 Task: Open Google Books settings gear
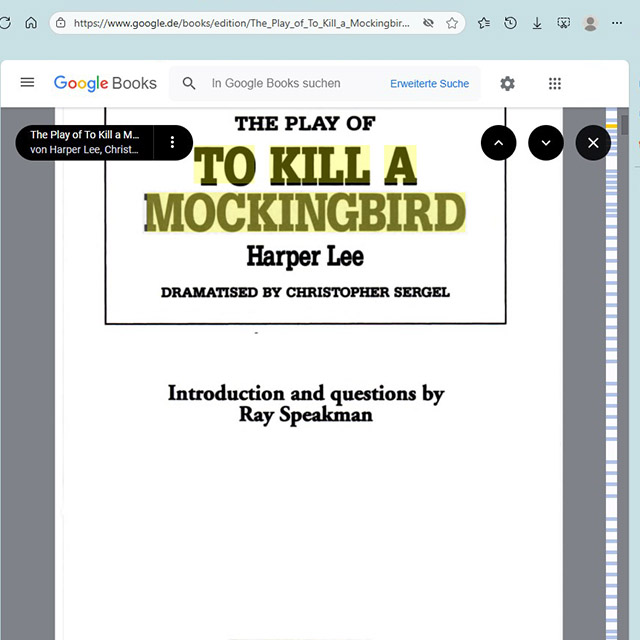[x=507, y=84]
